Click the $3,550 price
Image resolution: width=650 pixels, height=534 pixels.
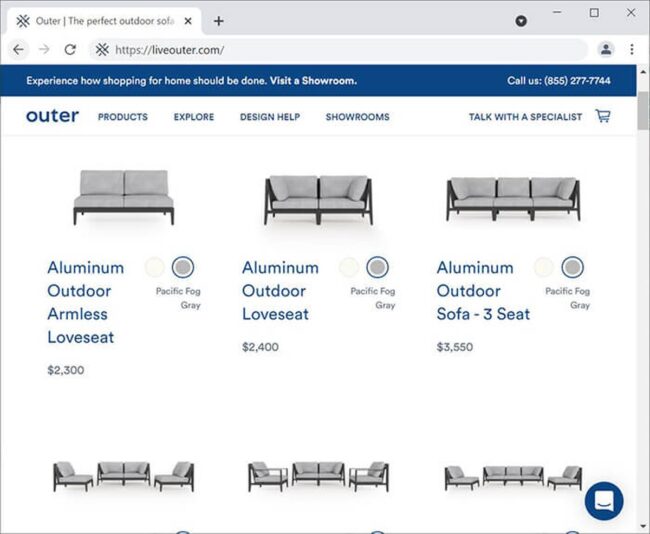click(x=454, y=347)
